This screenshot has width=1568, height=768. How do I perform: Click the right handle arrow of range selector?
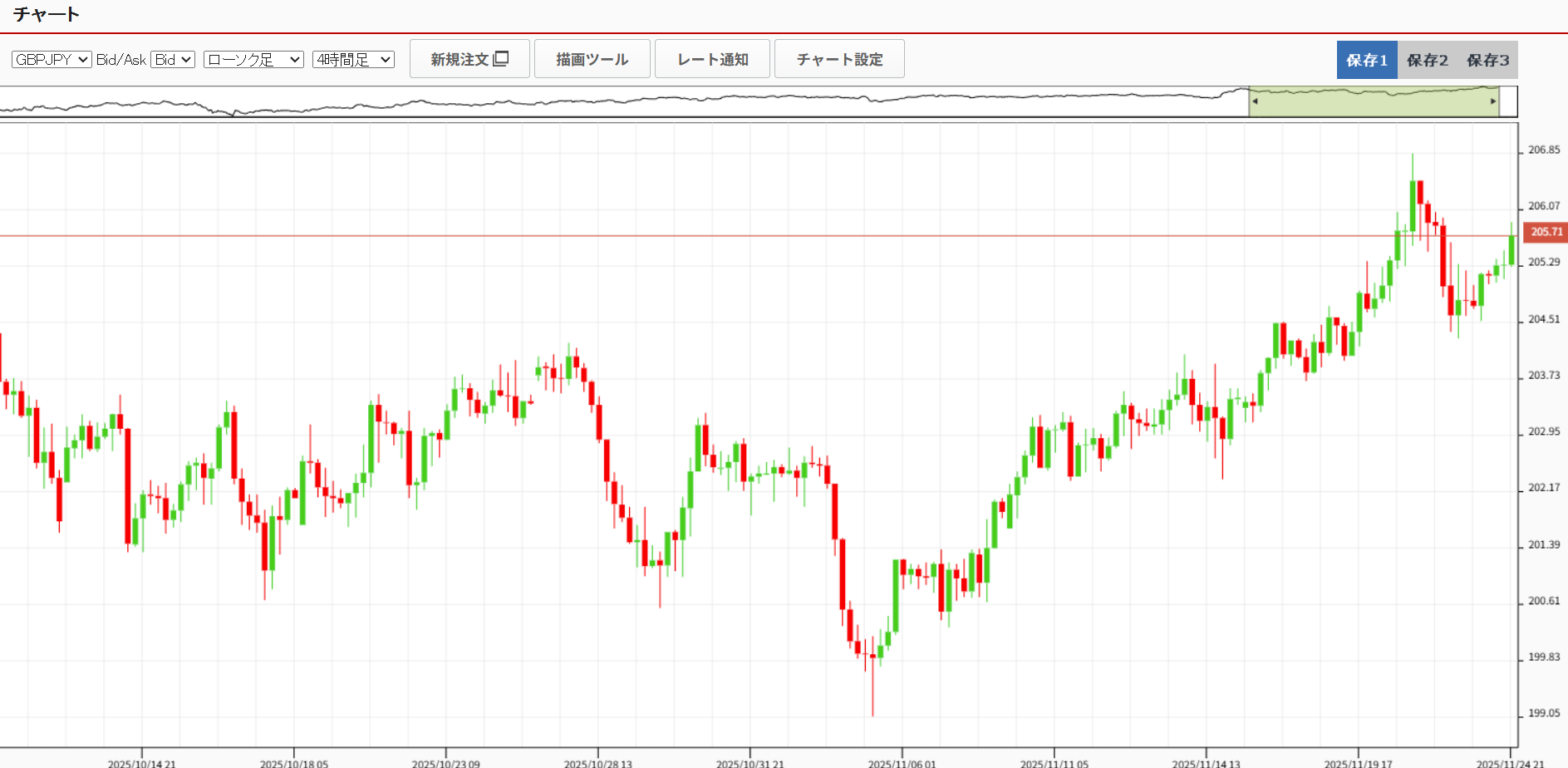pyautogui.click(x=1493, y=101)
